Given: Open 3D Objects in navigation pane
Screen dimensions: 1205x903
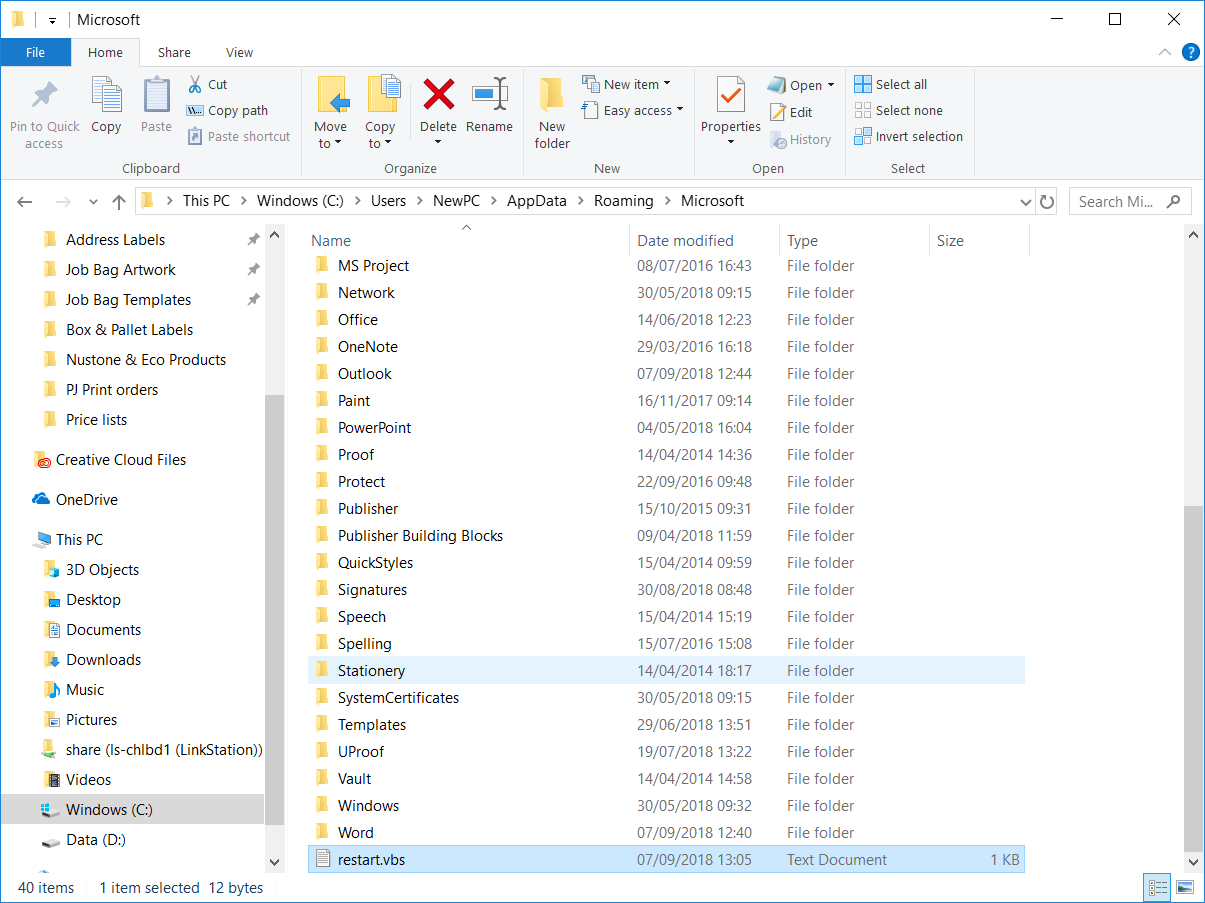Looking at the screenshot, I should click(x=92, y=570).
